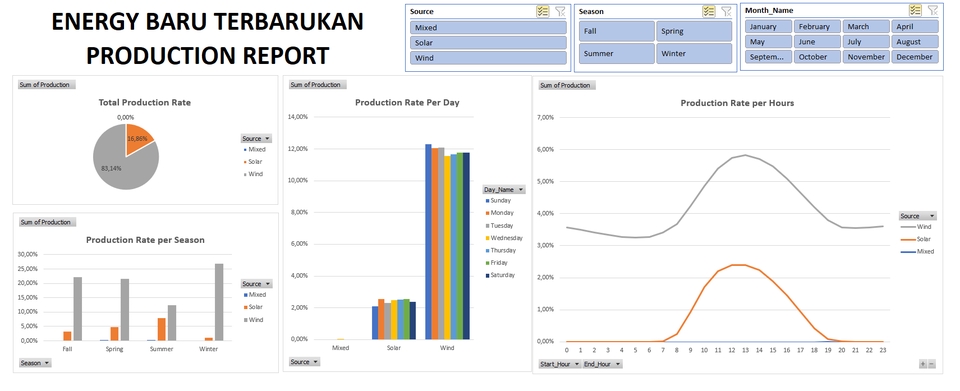
Task: Select April month button
Action: (915, 26)
